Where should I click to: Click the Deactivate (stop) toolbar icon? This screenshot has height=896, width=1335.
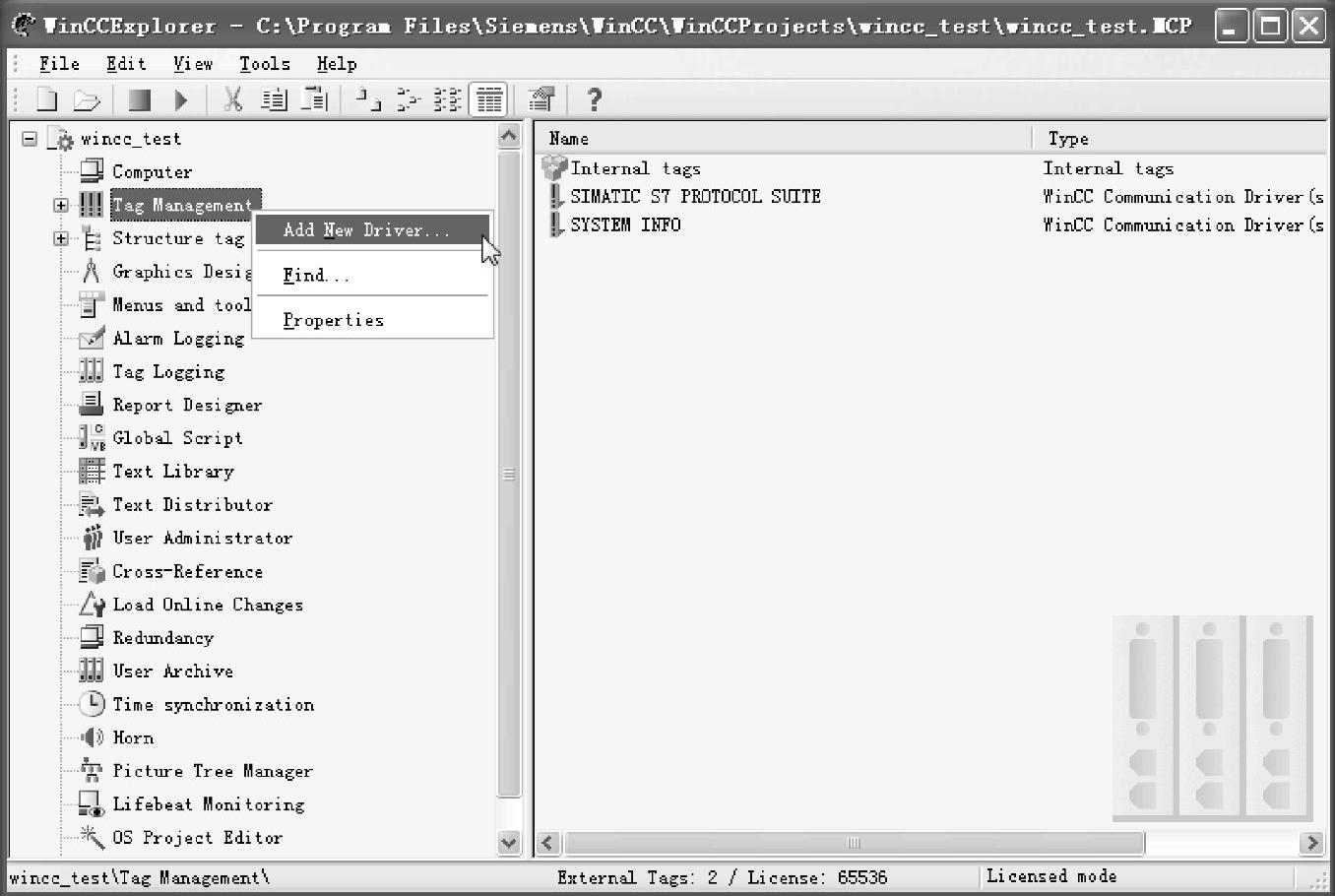click(x=140, y=99)
